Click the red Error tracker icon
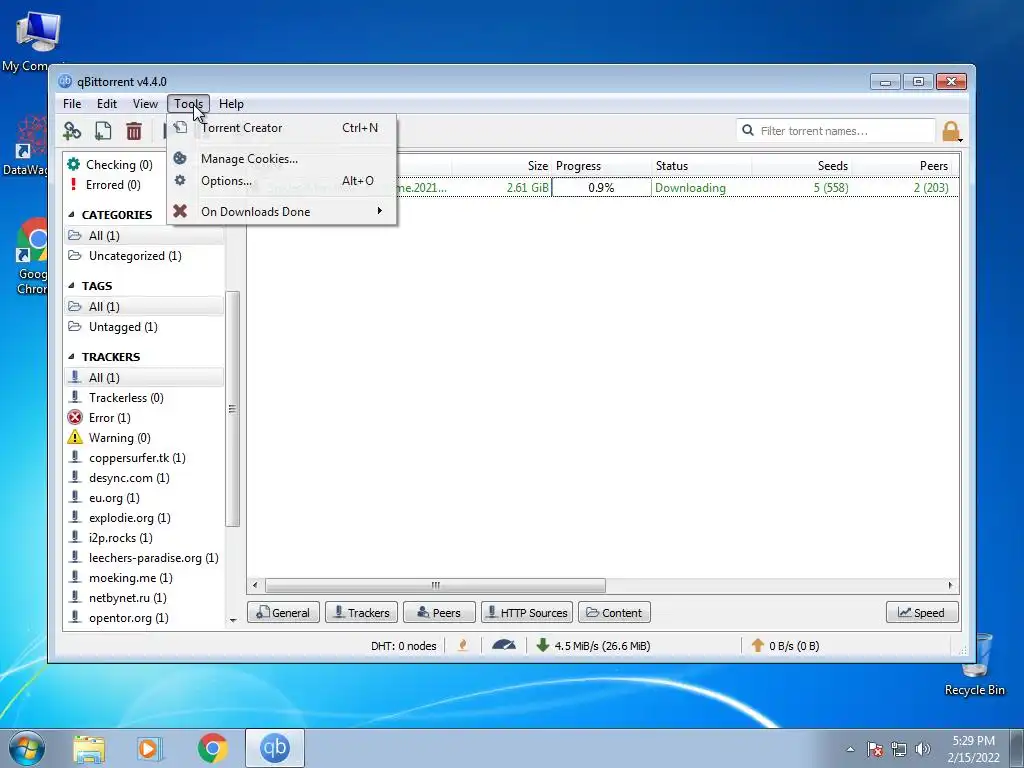 click(x=75, y=417)
